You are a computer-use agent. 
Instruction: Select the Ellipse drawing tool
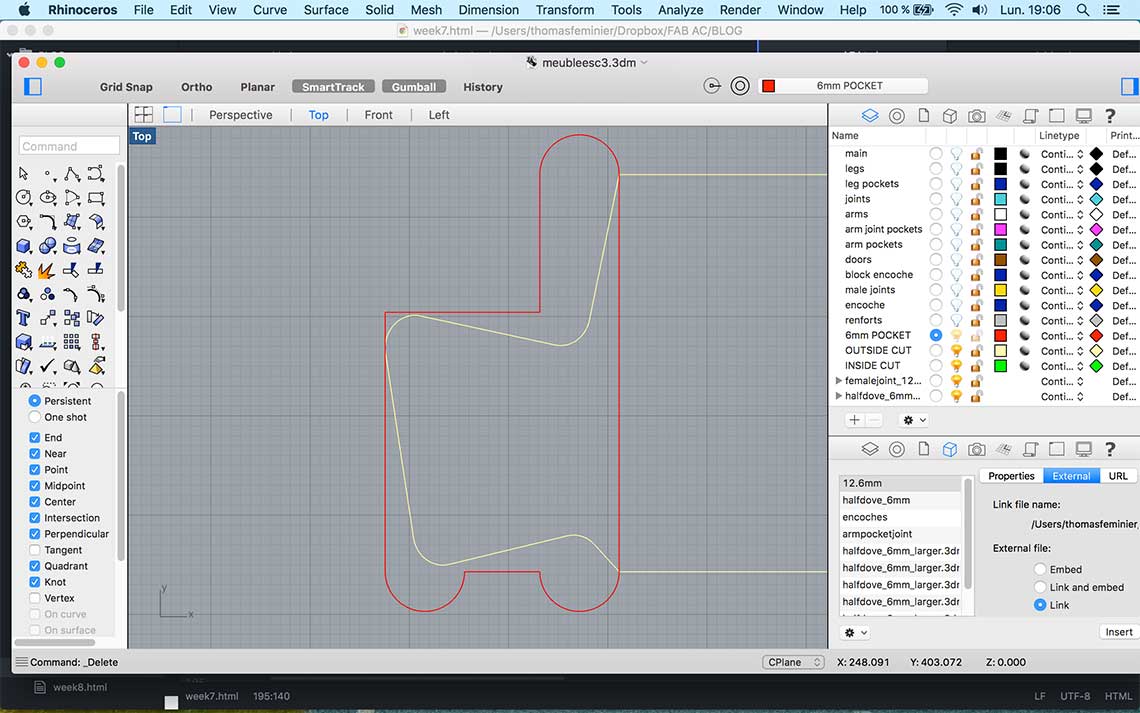tap(47, 198)
